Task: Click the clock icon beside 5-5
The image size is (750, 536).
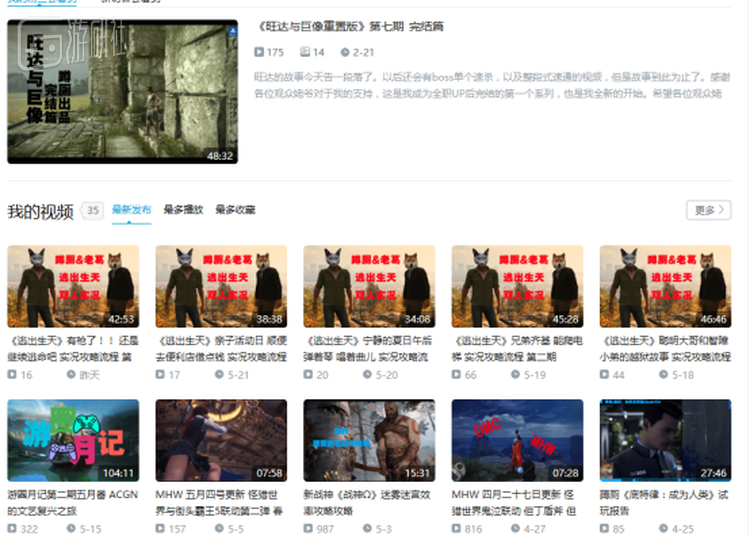Action: (x=219, y=528)
